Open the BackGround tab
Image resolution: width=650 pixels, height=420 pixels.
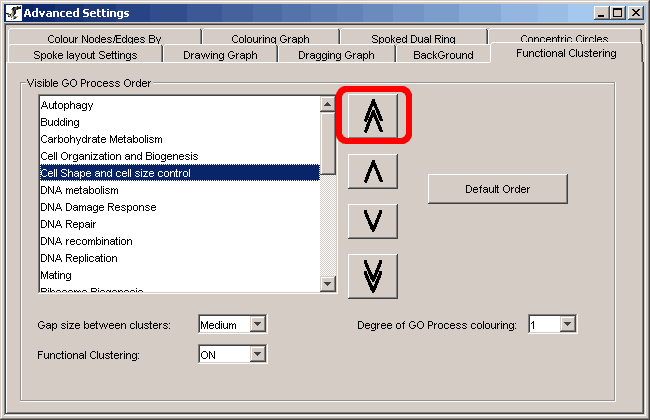(443, 55)
